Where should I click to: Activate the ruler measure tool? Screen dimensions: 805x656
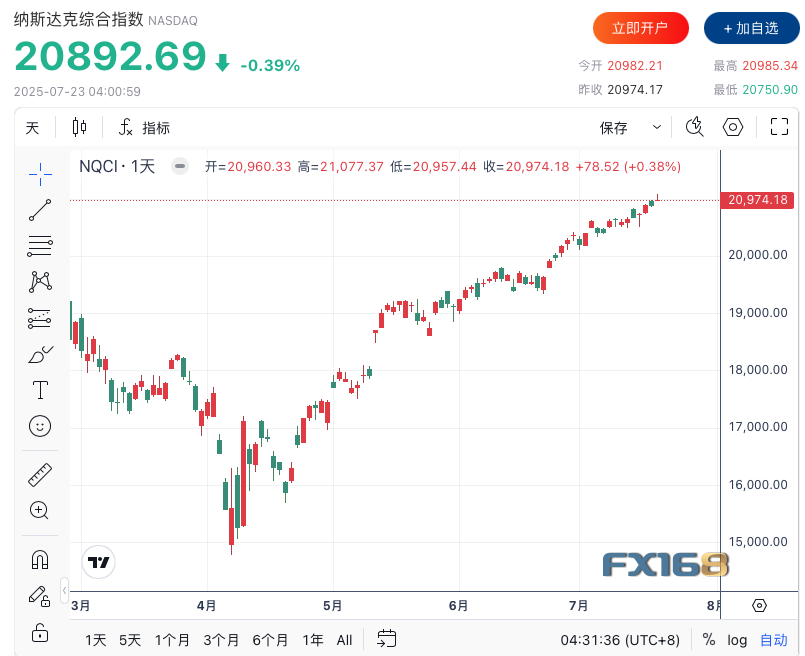(x=40, y=474)
